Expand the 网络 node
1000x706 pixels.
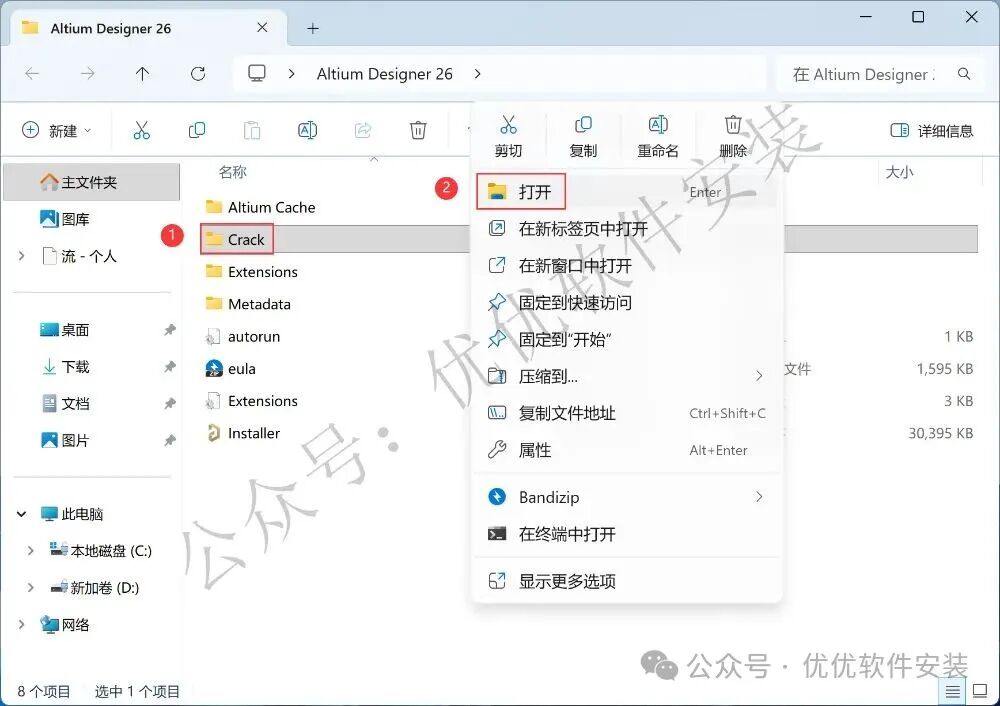22,624
